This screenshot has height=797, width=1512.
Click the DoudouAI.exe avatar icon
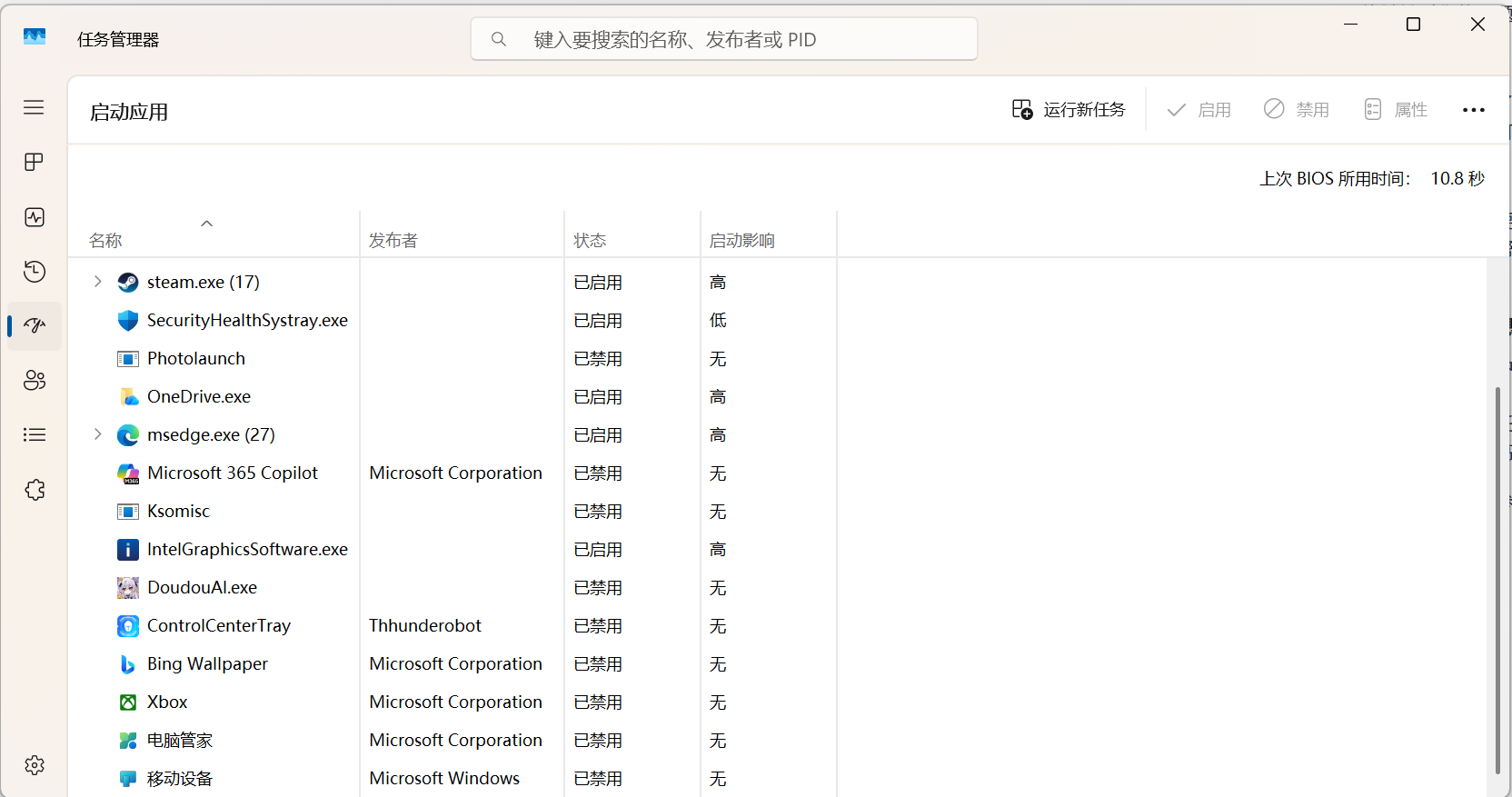[128, 588]
